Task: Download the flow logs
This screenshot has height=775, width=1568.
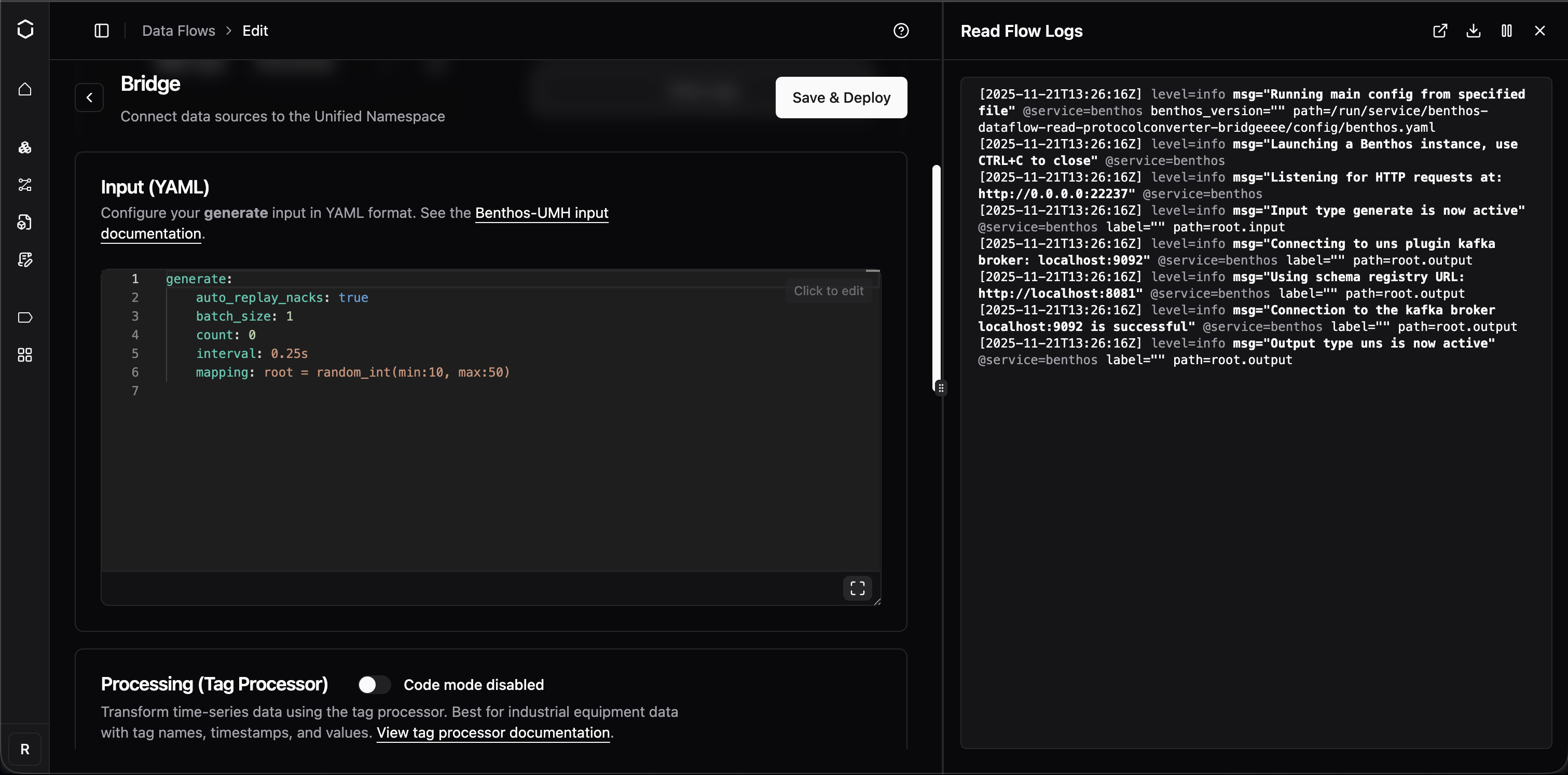Action: [x=1473, y=31]
